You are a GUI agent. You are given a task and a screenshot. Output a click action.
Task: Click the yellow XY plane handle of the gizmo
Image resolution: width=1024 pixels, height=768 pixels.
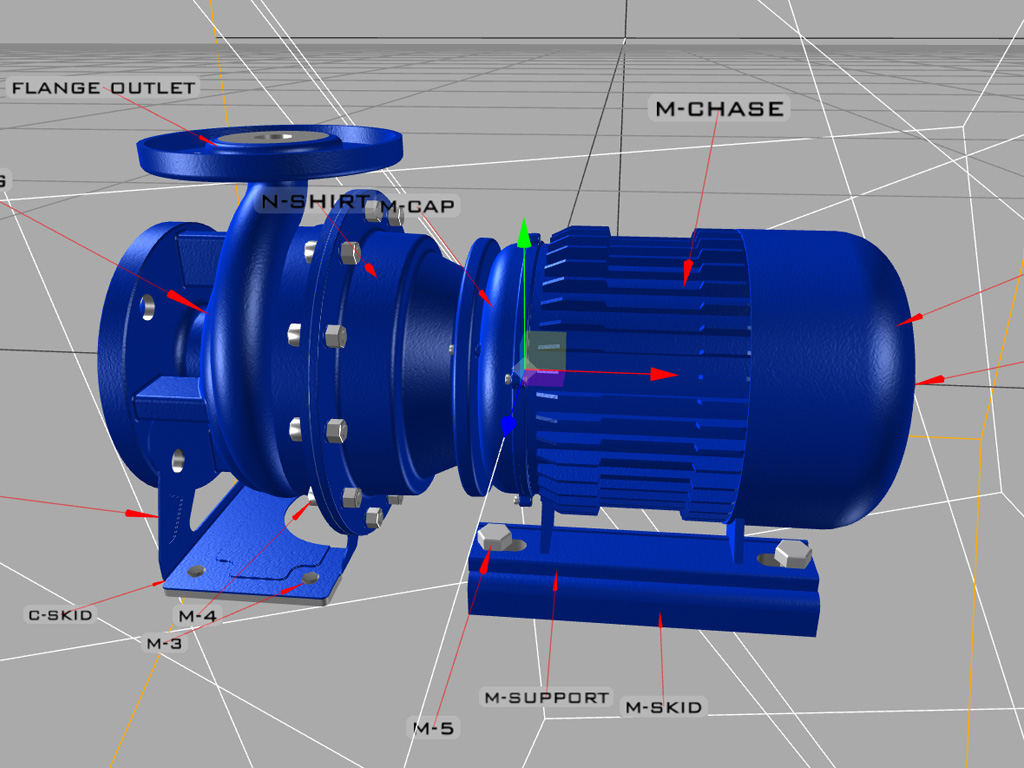tap(547, 348)
